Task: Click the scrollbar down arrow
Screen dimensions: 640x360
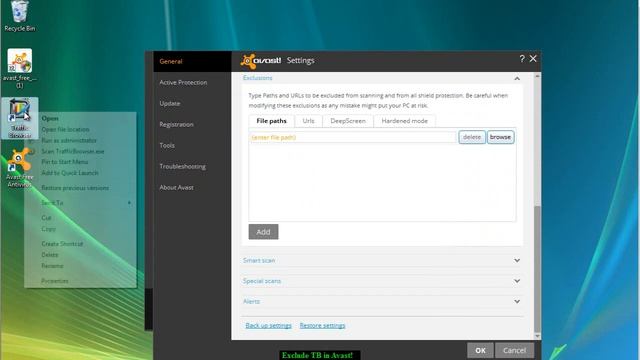Action: click(537, 336)
